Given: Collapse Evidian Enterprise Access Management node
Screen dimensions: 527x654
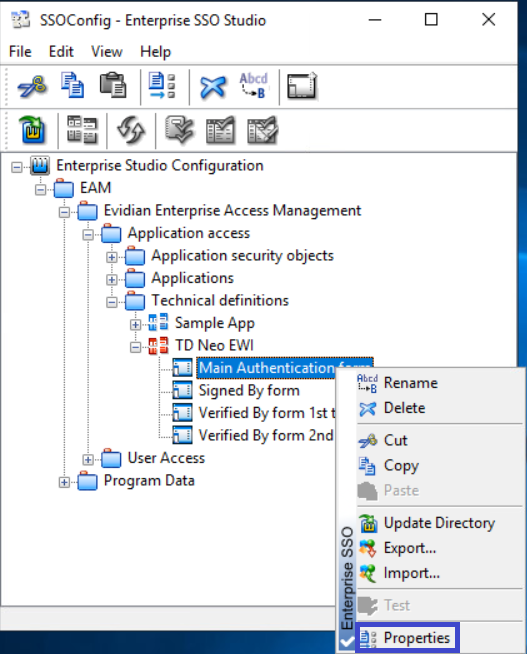Looking at the screenshot, I should click(64, 212).
